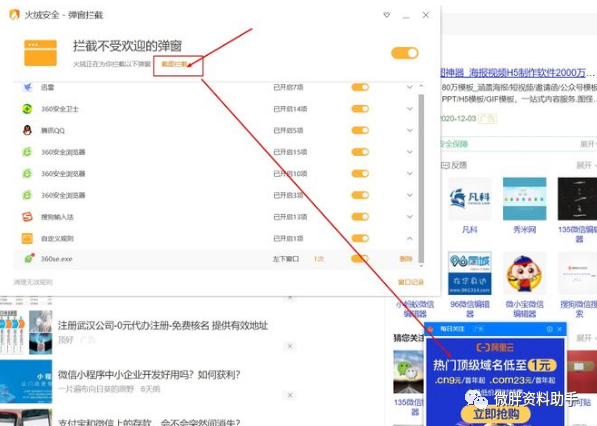This screenshot has height=426, width=597.
Task: Toggle the switch in the 已开启3项 row
Action: (x=360, y=195)
